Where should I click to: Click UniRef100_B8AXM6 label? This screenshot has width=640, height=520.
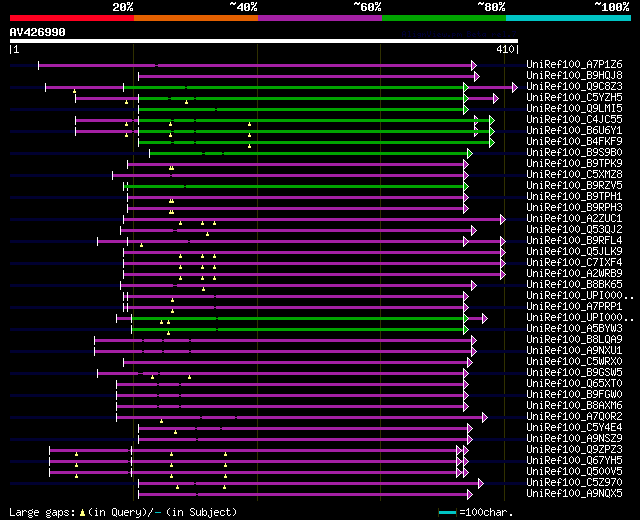574,406
